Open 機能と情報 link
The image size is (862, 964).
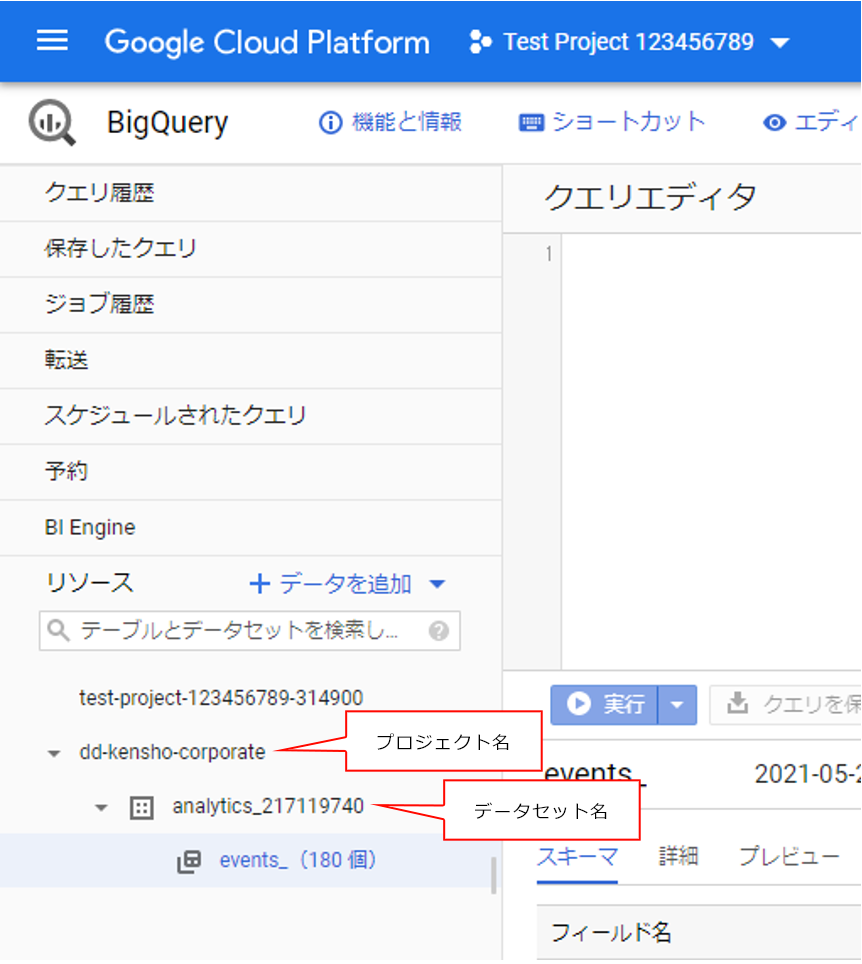point(390,123)
